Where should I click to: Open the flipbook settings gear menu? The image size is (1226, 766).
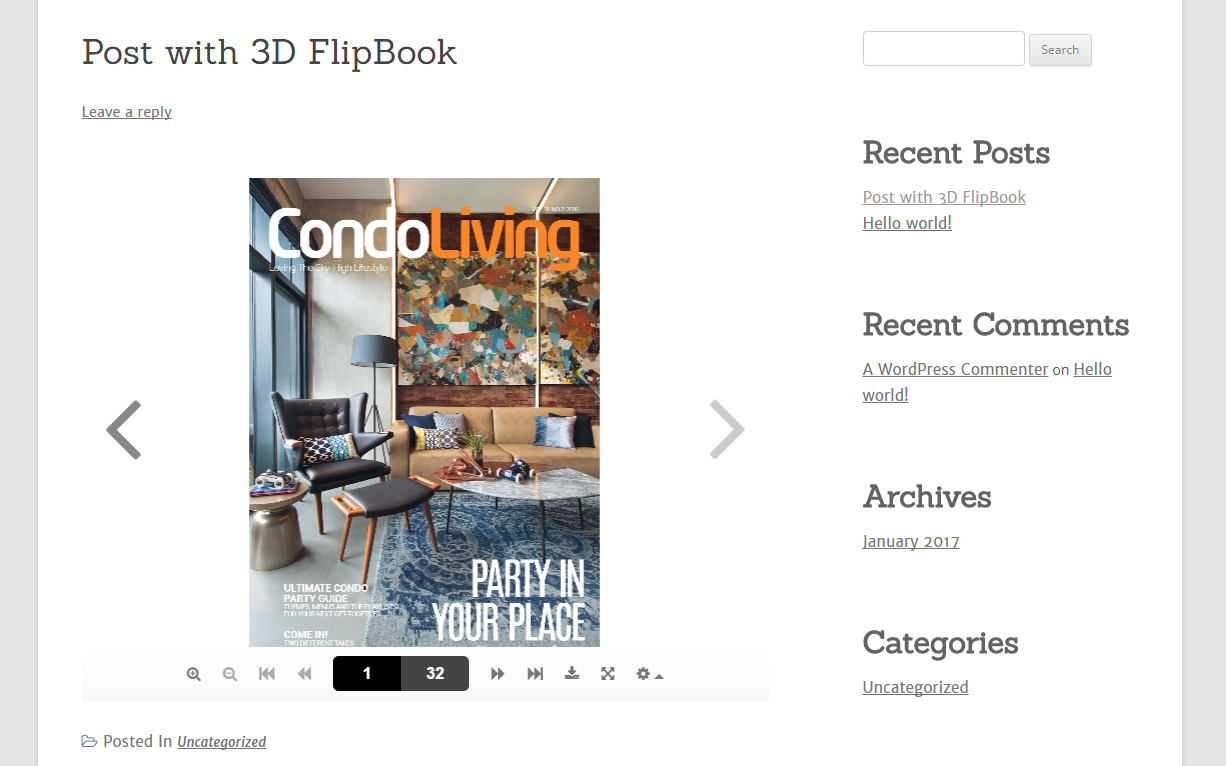coord(649,674)
